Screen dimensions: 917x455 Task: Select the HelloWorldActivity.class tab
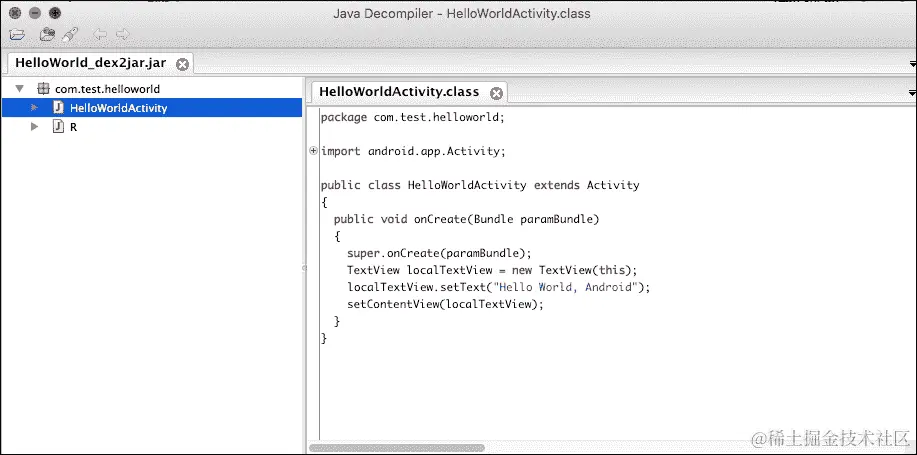point(399,92)
